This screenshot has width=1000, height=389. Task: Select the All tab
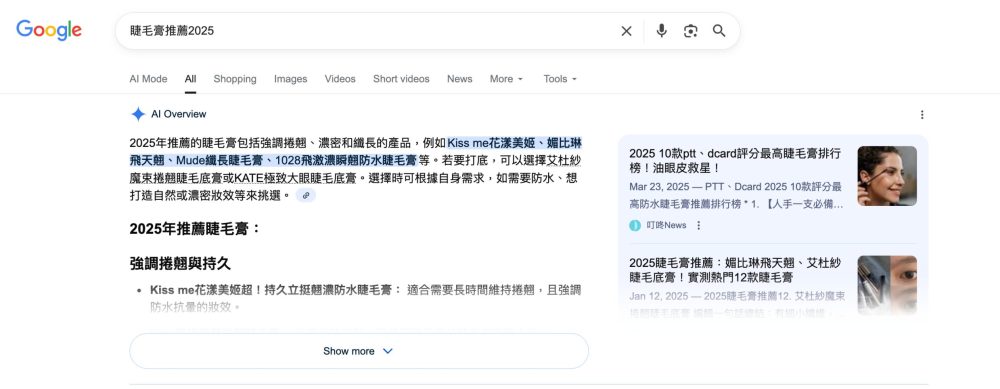click(190, 79)
